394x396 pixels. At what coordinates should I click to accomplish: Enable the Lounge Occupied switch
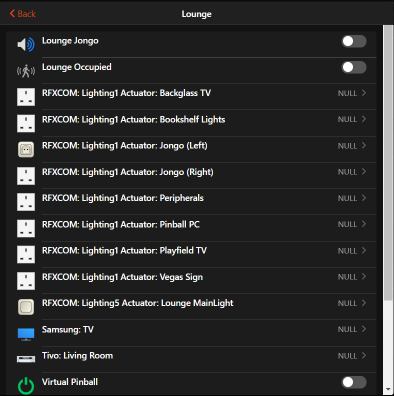[x=354, y=67]
